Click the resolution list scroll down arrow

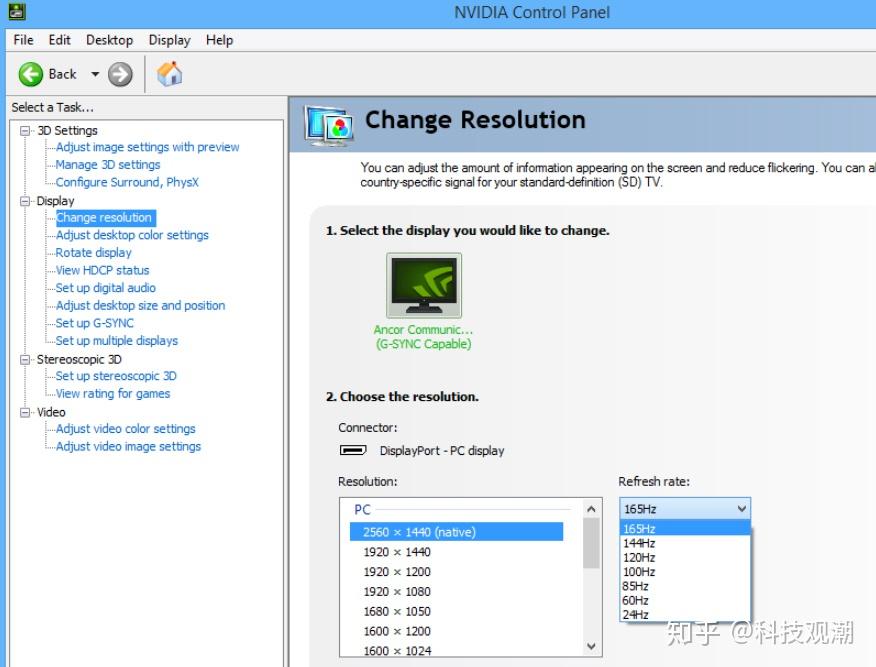click(591, 646)
